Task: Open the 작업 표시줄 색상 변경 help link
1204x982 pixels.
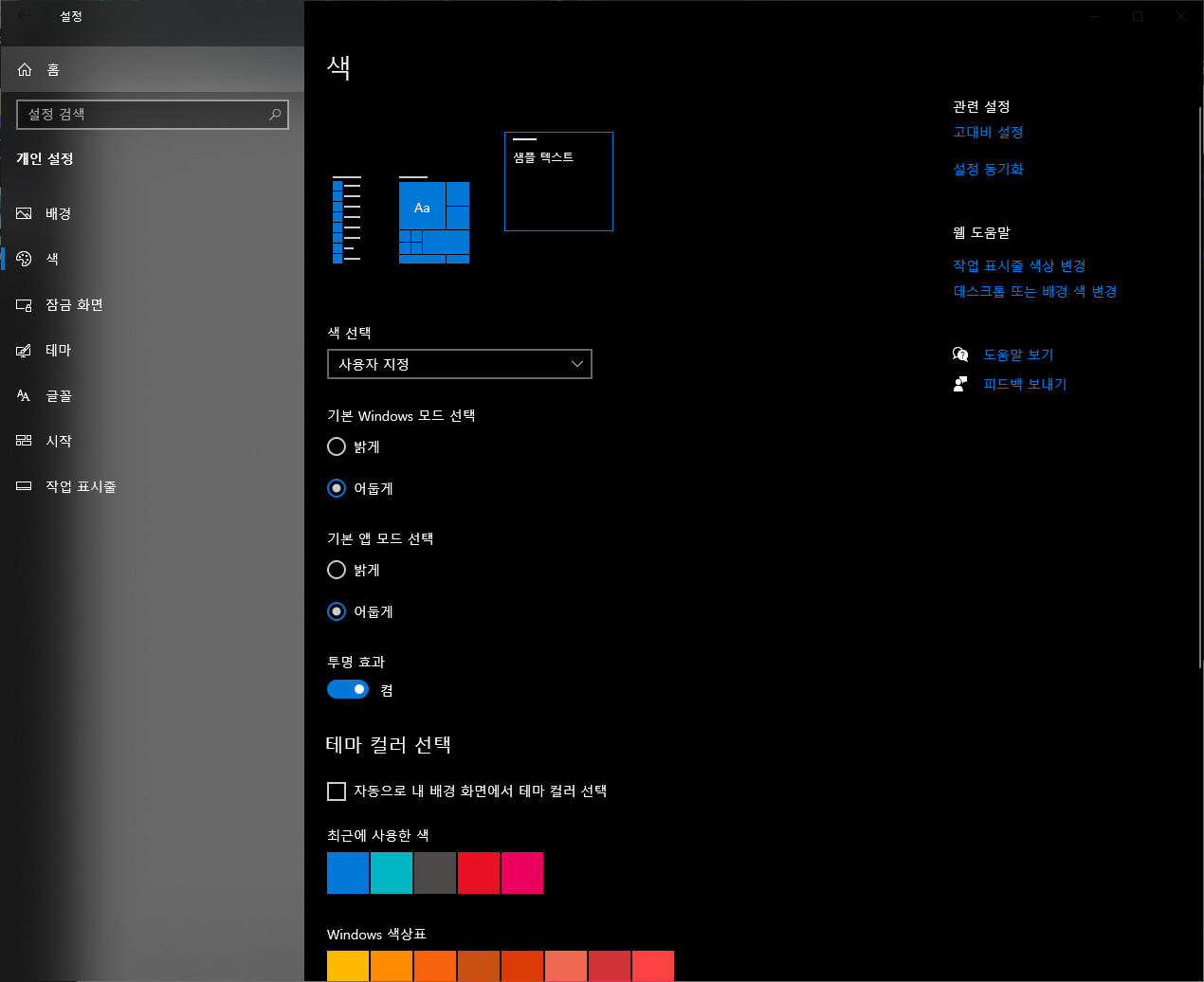Action: point(1019,265)
